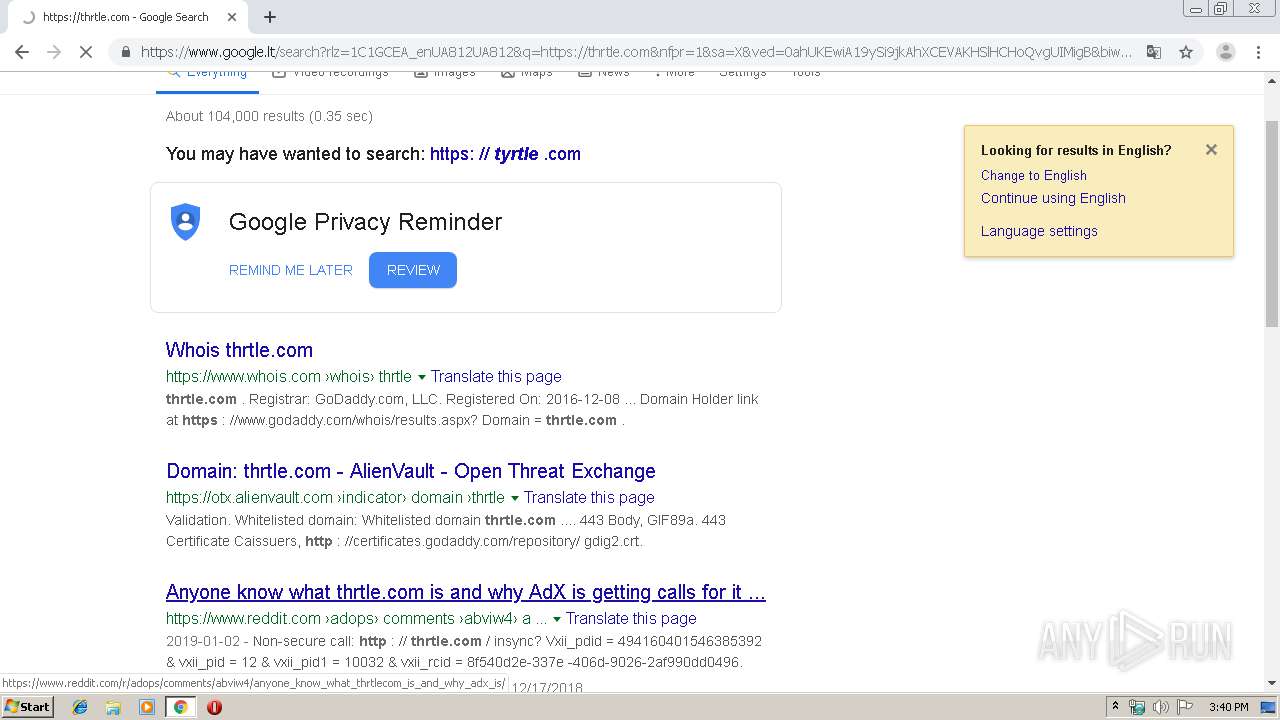Click the Google Privacy shield icon
Screen dimensions: 1280x720
185,221
